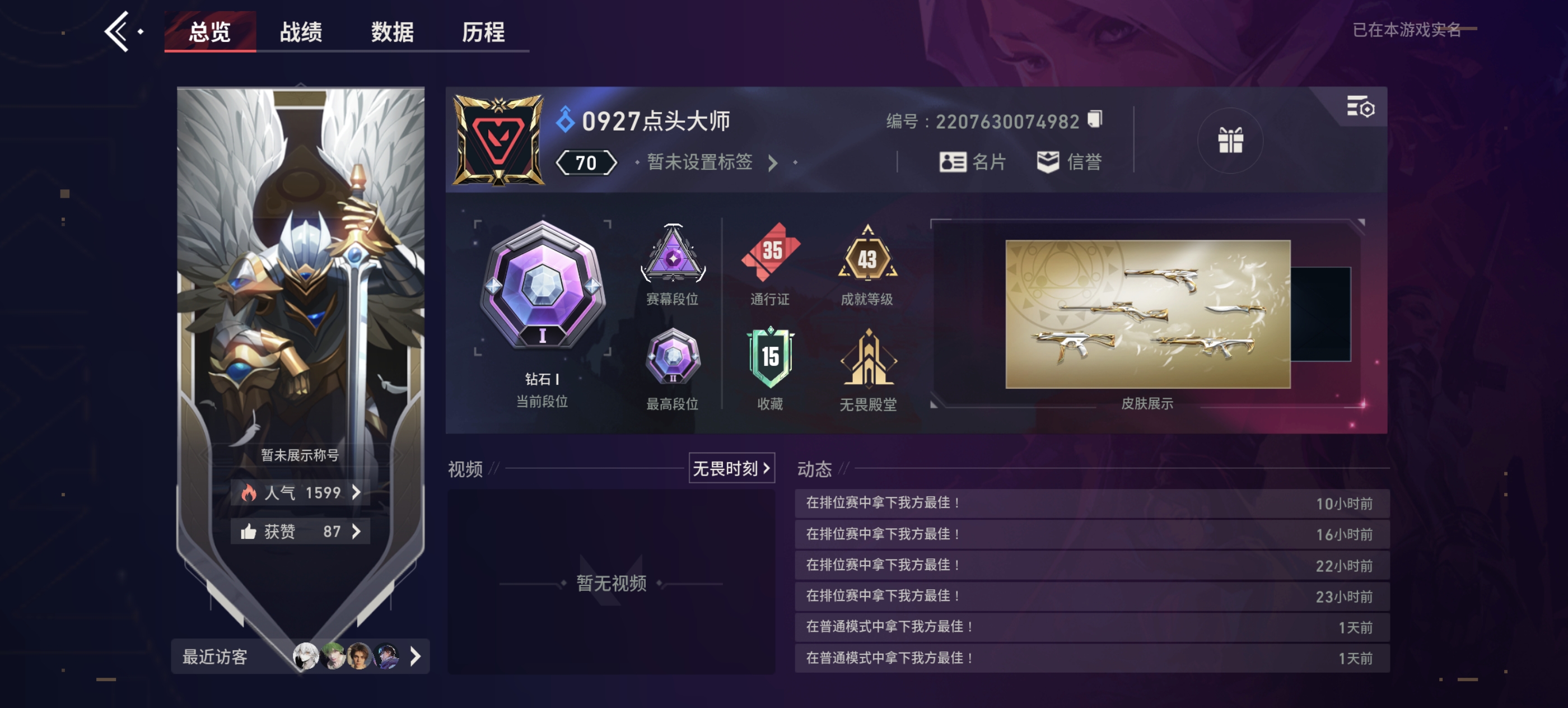Switch to the 战绩 tab
The width and height of the screenshot is (1568, 708).
coord(301,32)
